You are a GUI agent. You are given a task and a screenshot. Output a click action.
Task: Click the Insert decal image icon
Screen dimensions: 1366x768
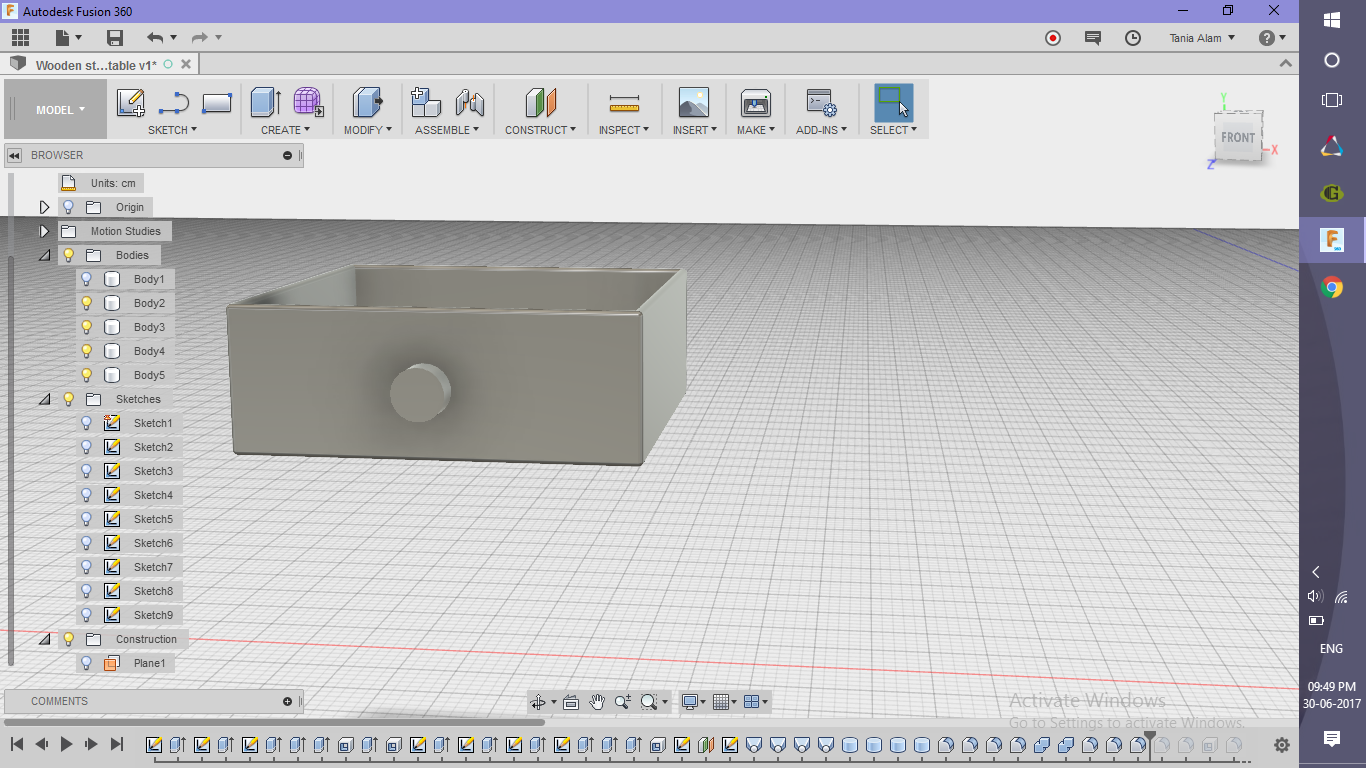pos(693,103)
